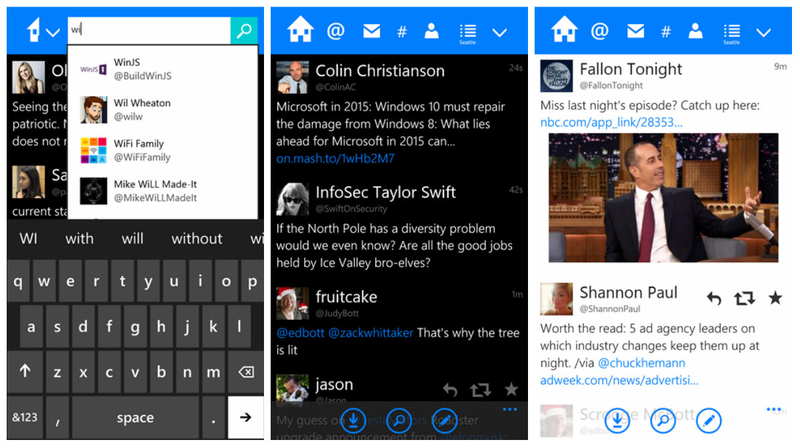Screen dimensions: 800x448
Task: Open Seattle list icon in right screen
Action: click(x=732, y=34)
